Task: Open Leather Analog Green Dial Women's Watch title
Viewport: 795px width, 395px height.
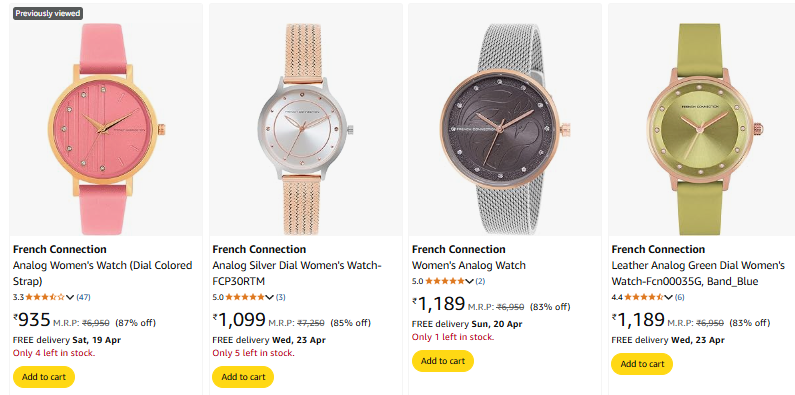Action: tap(698, 273)
